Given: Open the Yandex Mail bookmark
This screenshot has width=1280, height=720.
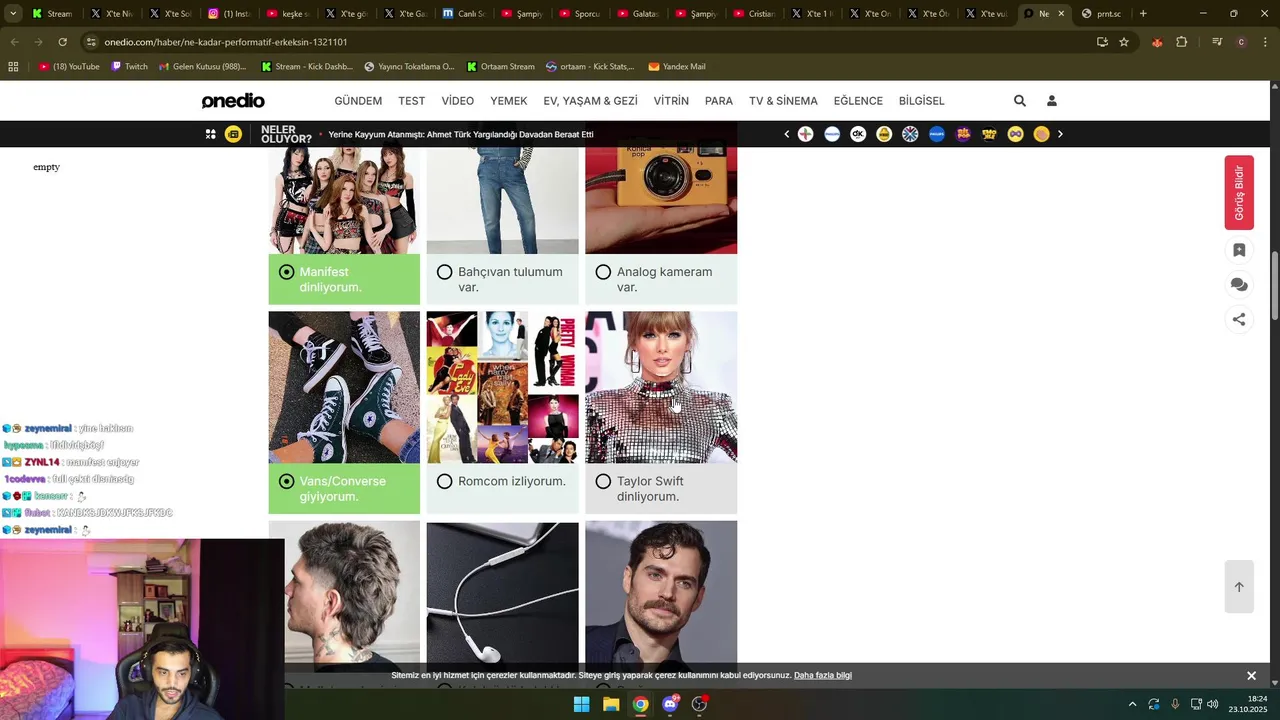Looking at the screenshot, I should click(677, 67).
